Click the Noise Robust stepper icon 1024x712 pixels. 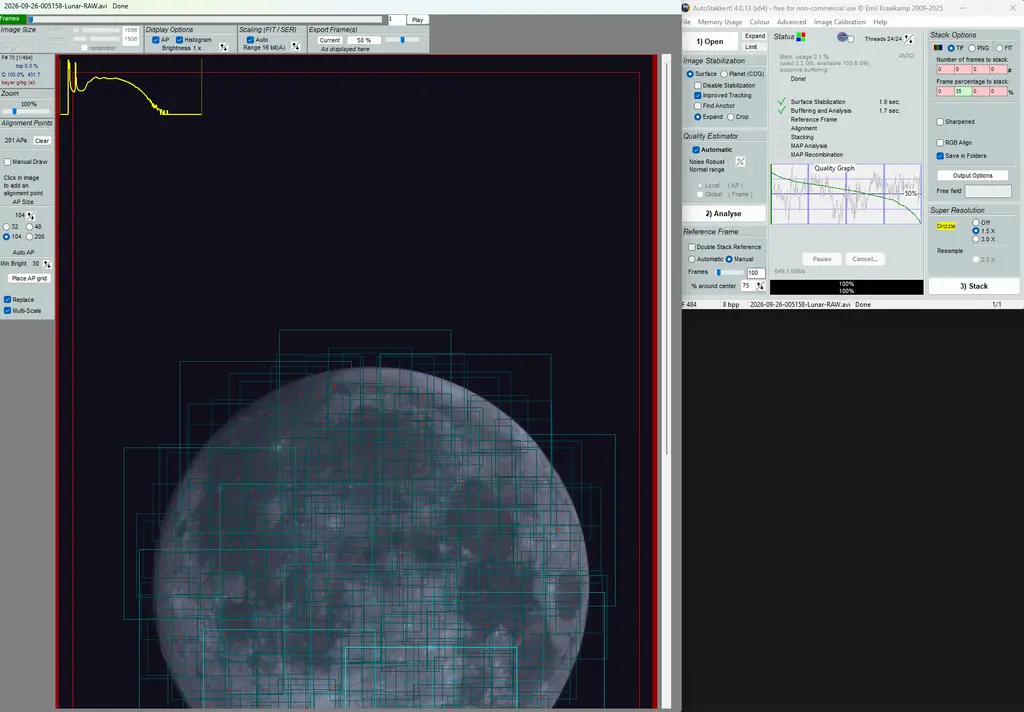740,161
